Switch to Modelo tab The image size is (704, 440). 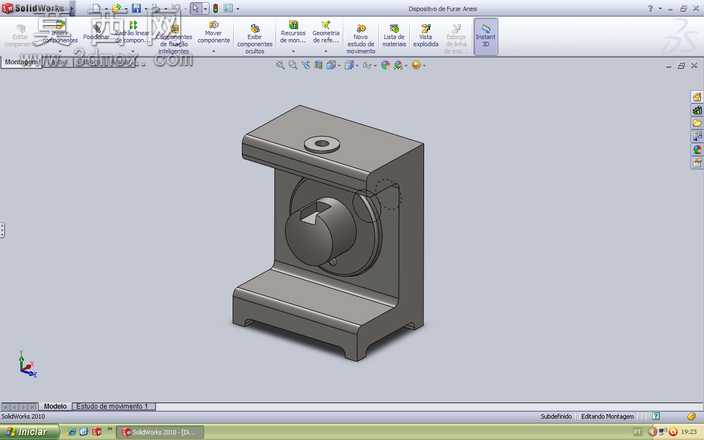coord(55,406)
